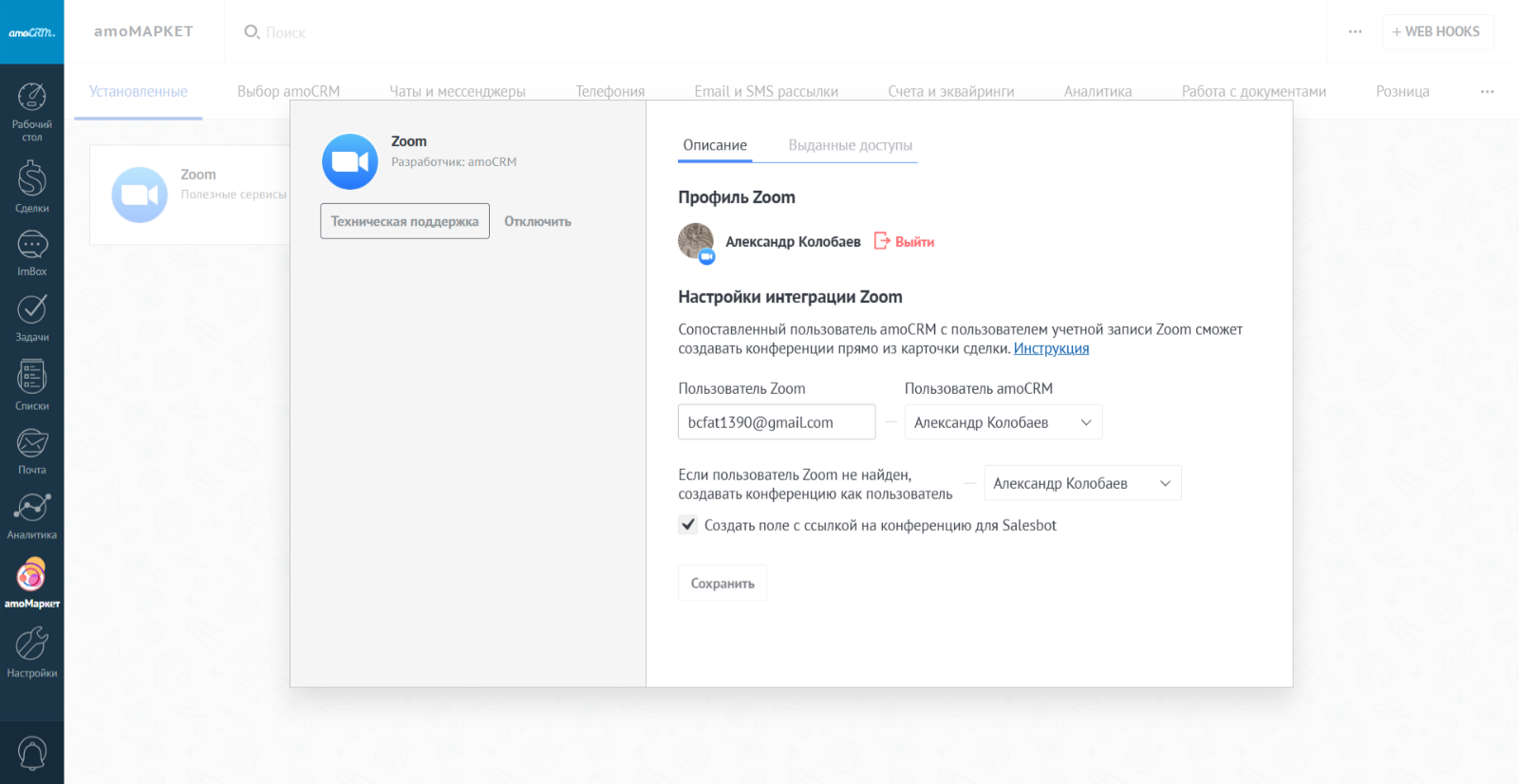
Task: Click the Пользователь Zoom email field
Action: pos(776,422)
